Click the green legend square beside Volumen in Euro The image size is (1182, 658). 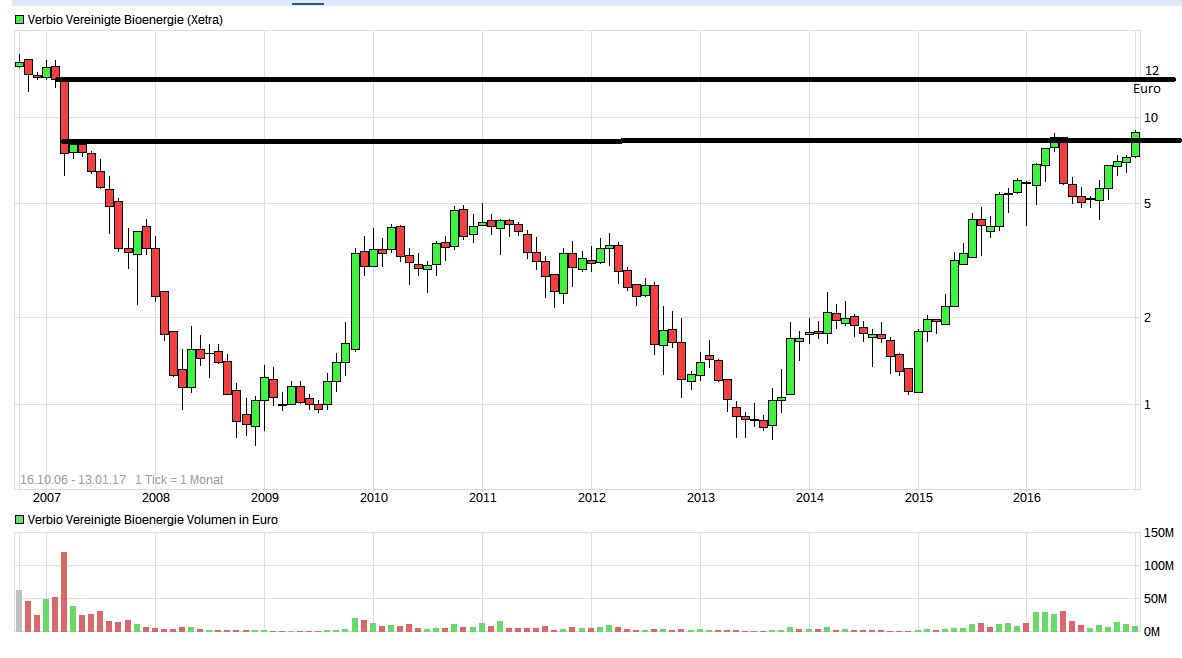pos(19,520)
